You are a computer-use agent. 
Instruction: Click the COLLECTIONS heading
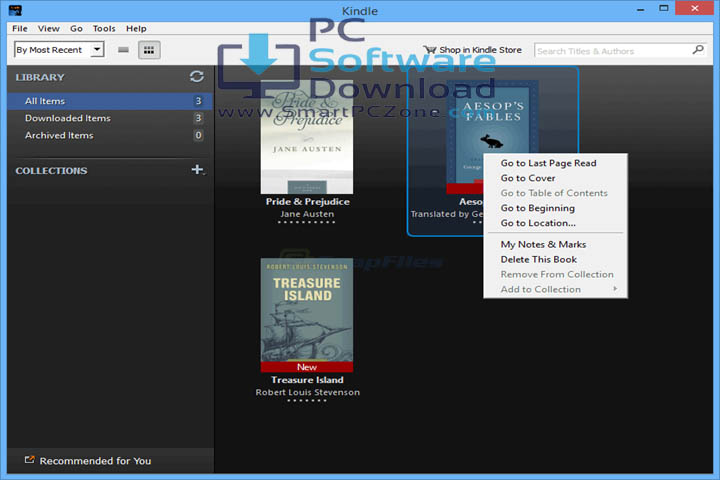pyautogui.click(x=51, y=171)
